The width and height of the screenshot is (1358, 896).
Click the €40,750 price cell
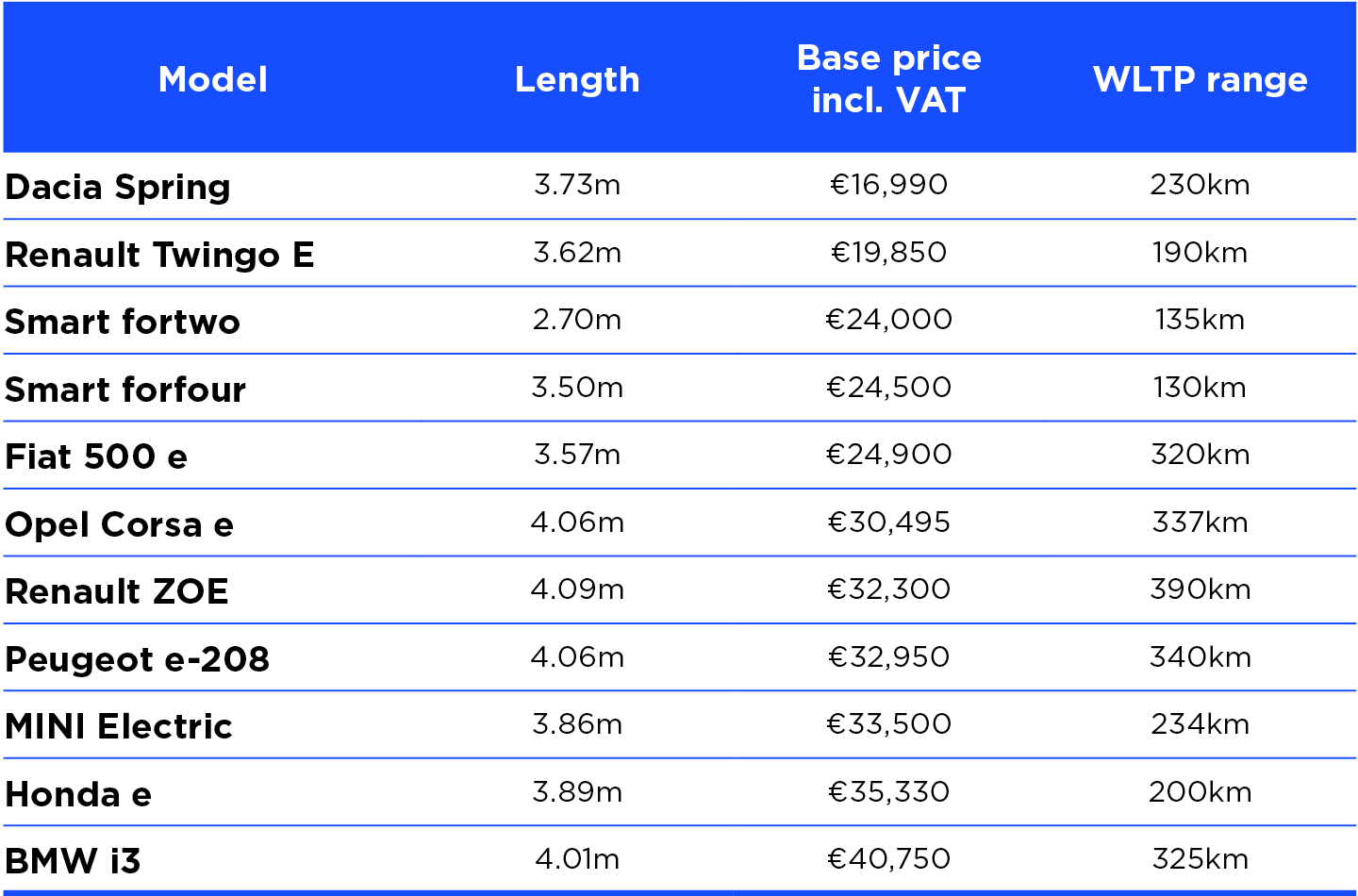click(x=889, y=858)
